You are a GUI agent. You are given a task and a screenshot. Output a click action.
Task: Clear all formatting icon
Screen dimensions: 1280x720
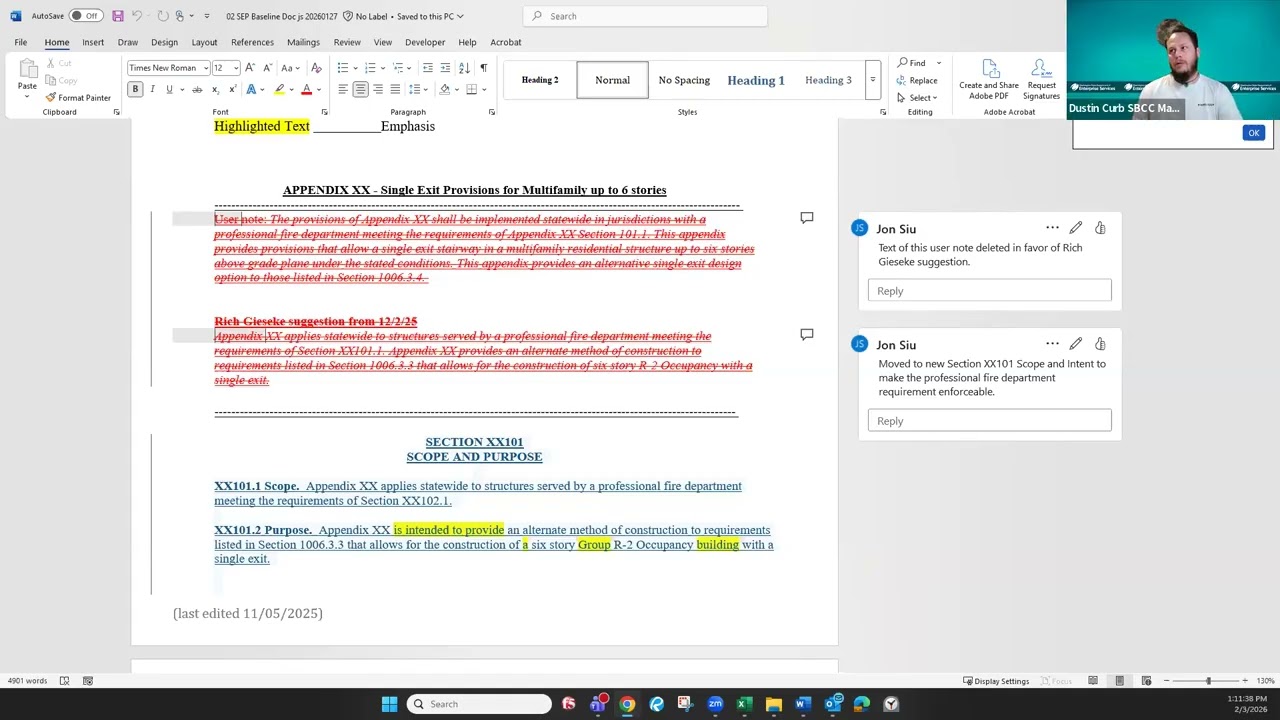click(316, 68)
